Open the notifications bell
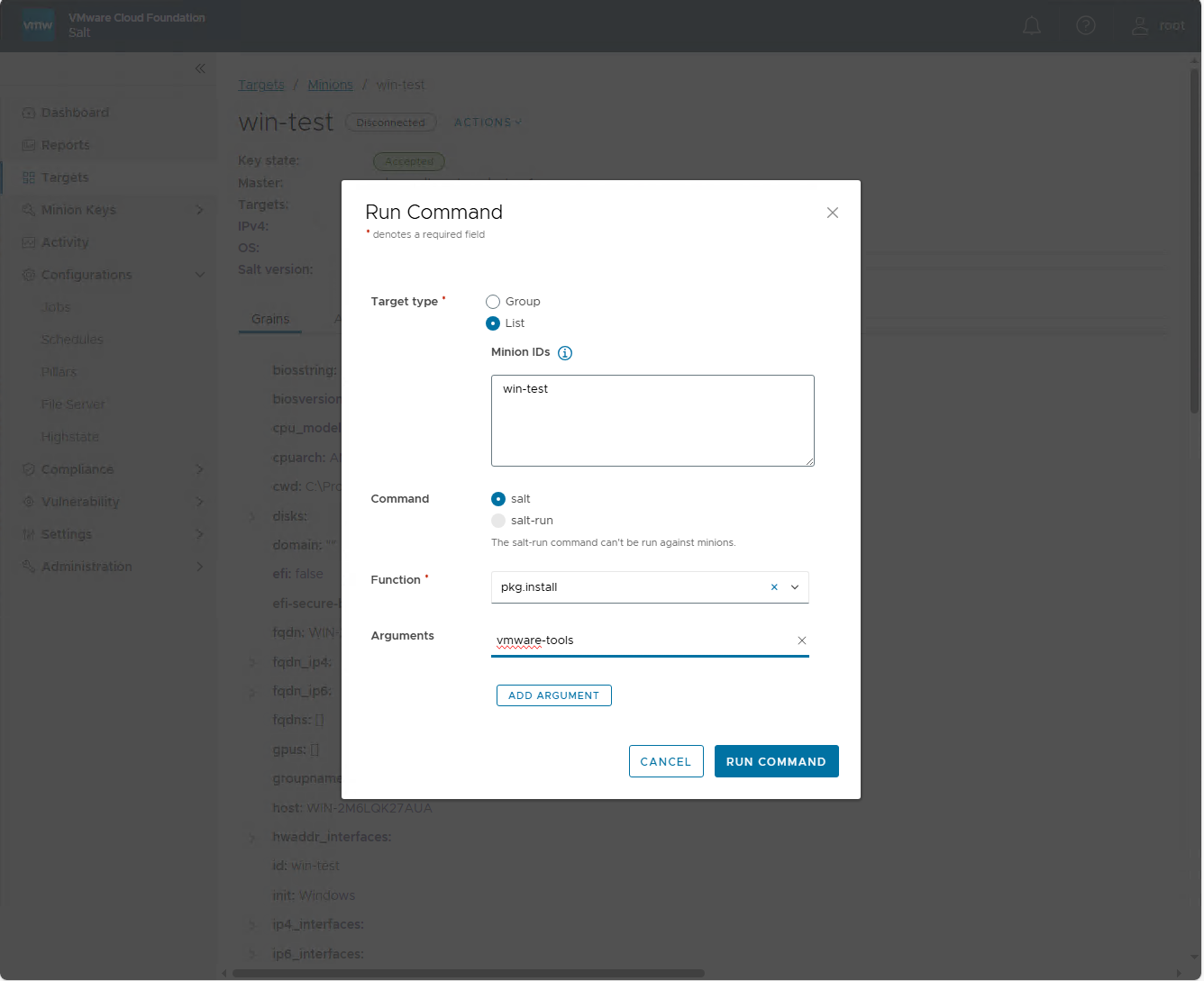The height and width of the screenshot is (981, 1204). coord(1031,25)
